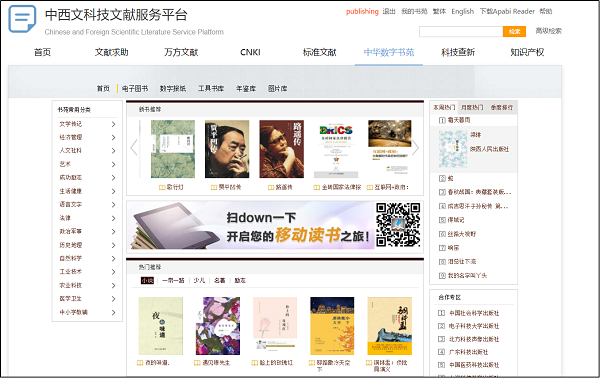Image resolution: width=600 pixels, height=378 pixels.
Task: Open the 广东科技出版社 publisher link
Action: (468, 352)
